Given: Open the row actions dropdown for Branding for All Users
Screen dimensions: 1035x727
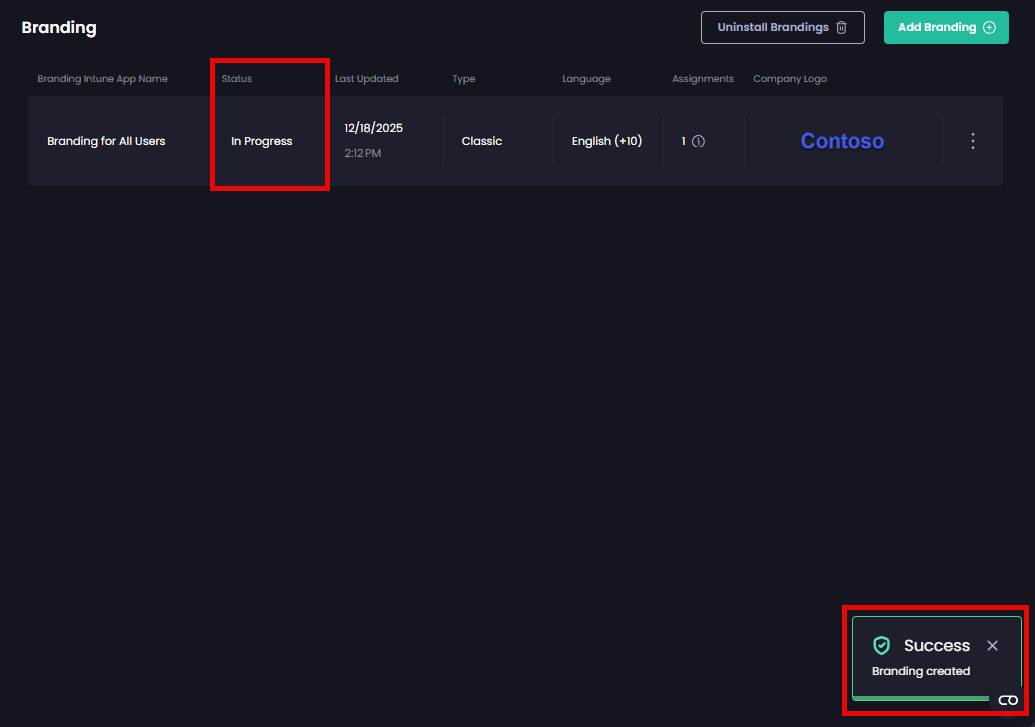Looking at the screenshot, I should [972, 141].
